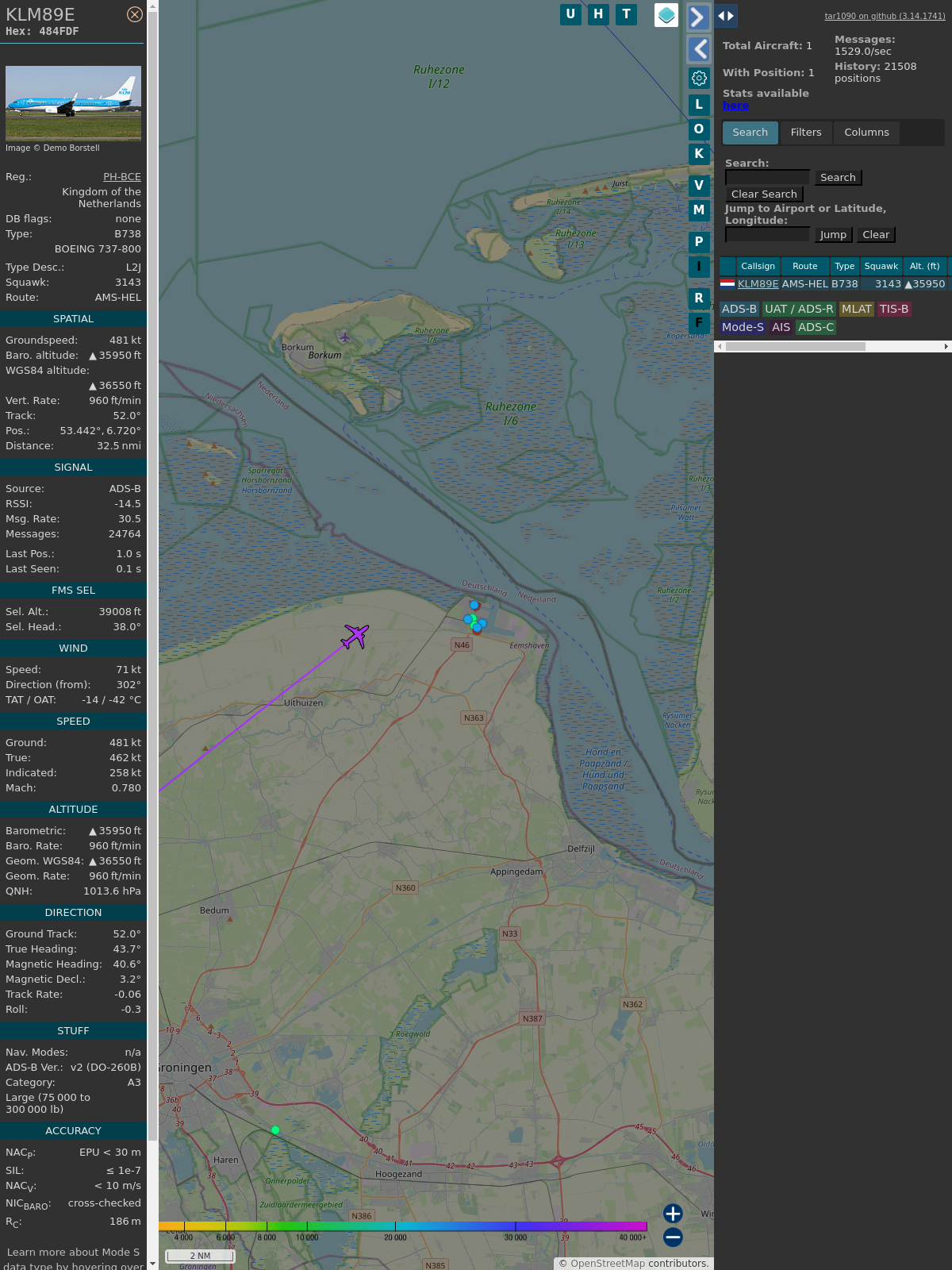Click the info panel scroll down arrow
The image size is (952, 1270).
(x=152, y=1264)
